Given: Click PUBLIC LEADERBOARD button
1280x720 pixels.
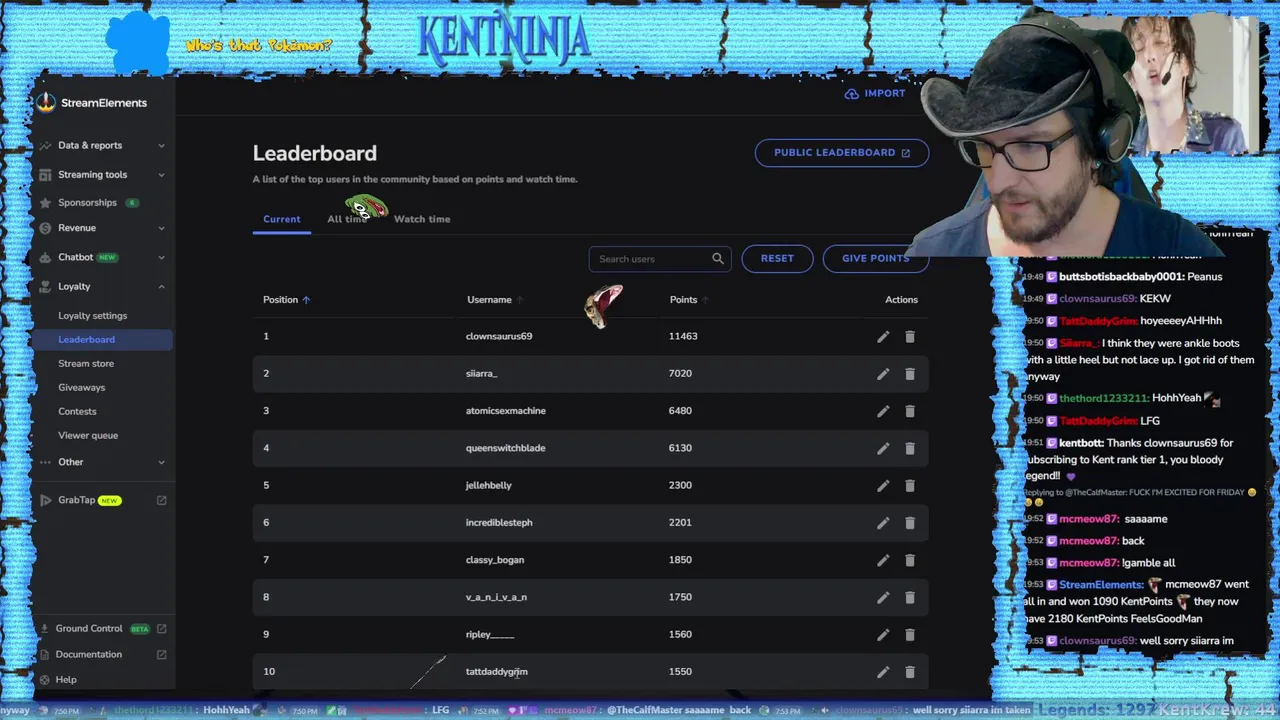Looking at the screenshot, I should tap(841, 153).
